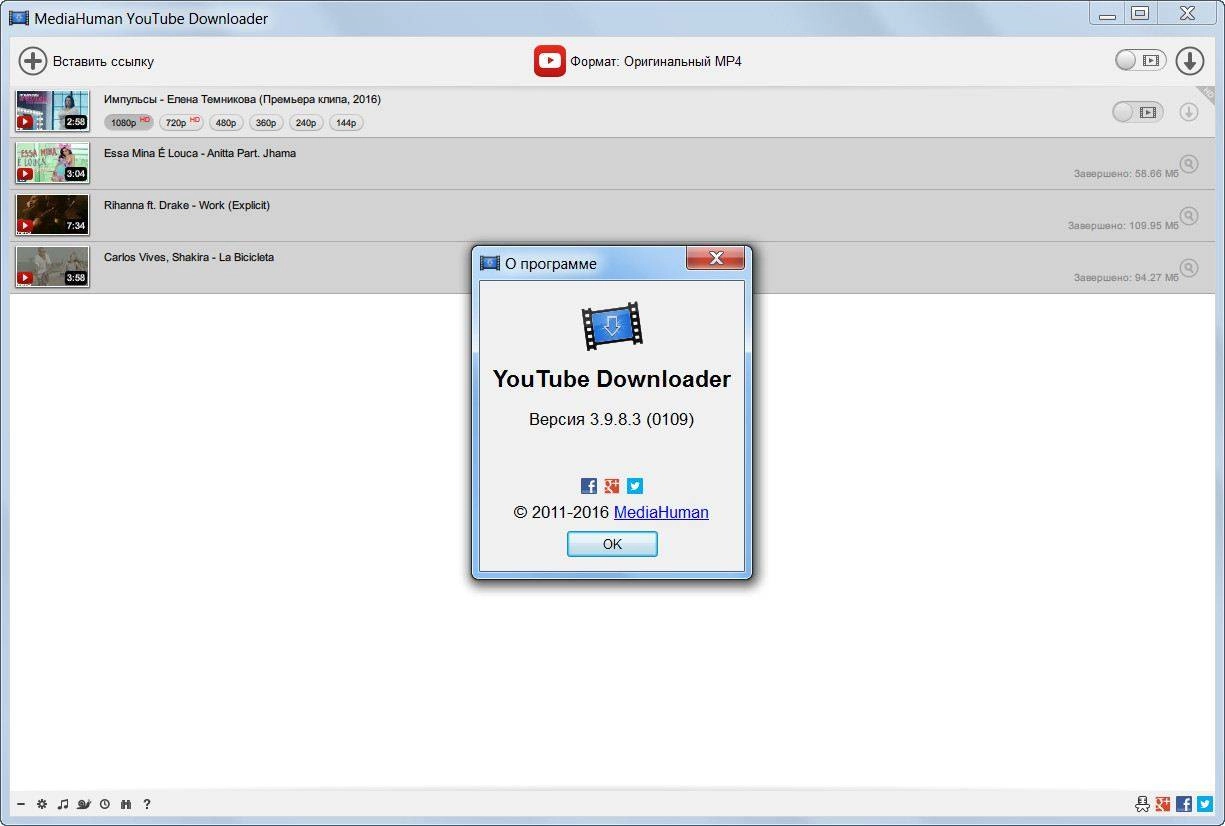Close the О программе dialog

tap(716, 259)
